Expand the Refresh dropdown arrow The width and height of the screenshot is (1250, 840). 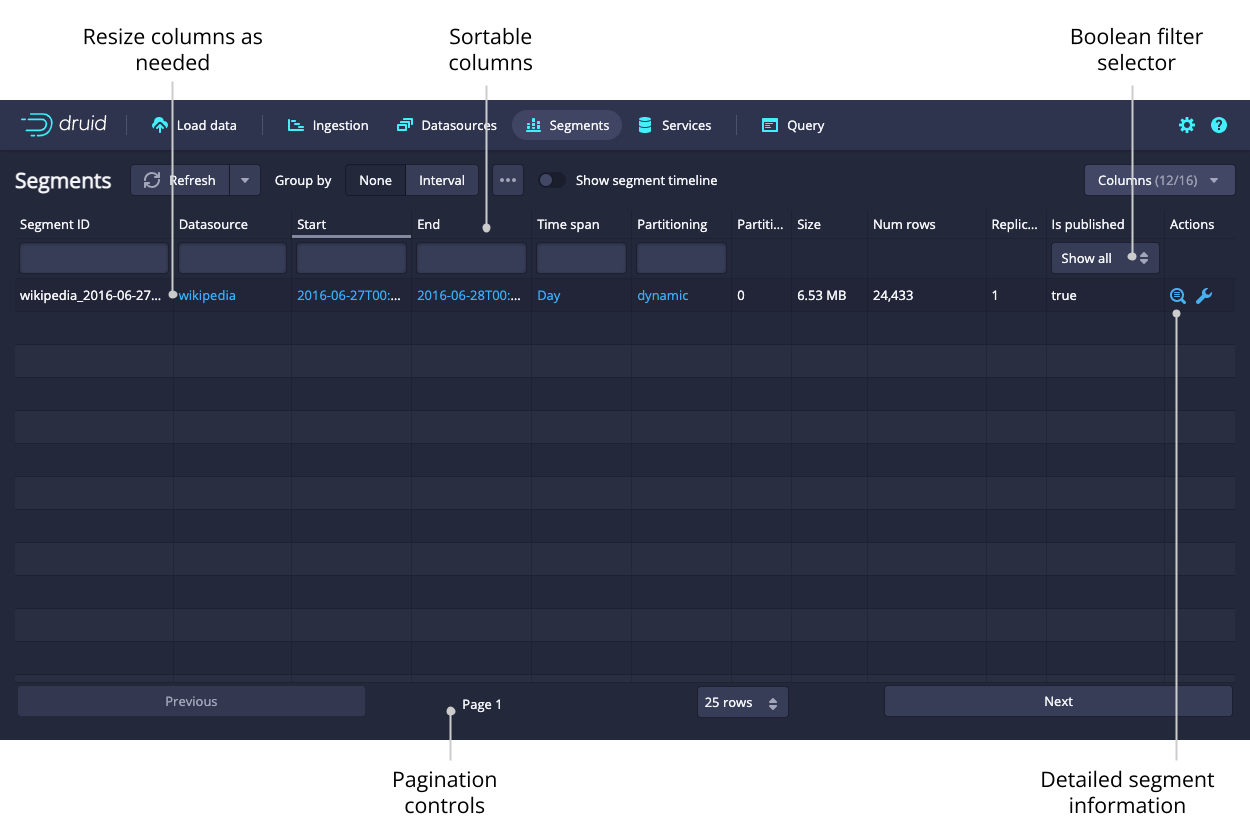245,180
